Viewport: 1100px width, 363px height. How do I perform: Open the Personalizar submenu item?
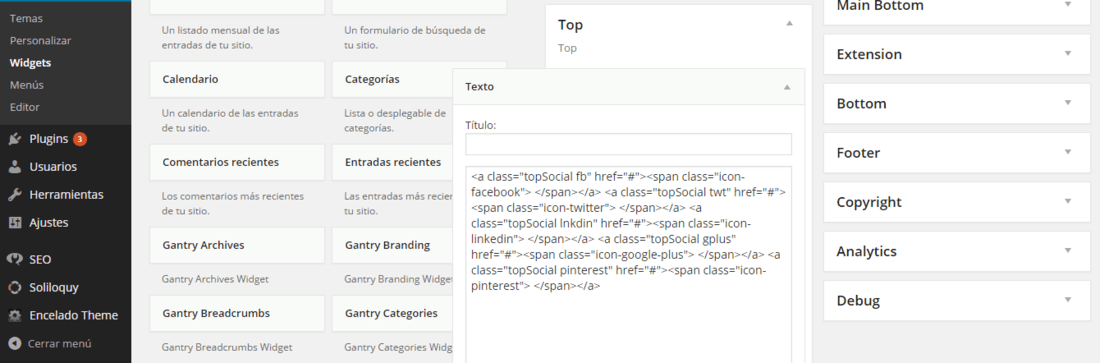point(40,41)
